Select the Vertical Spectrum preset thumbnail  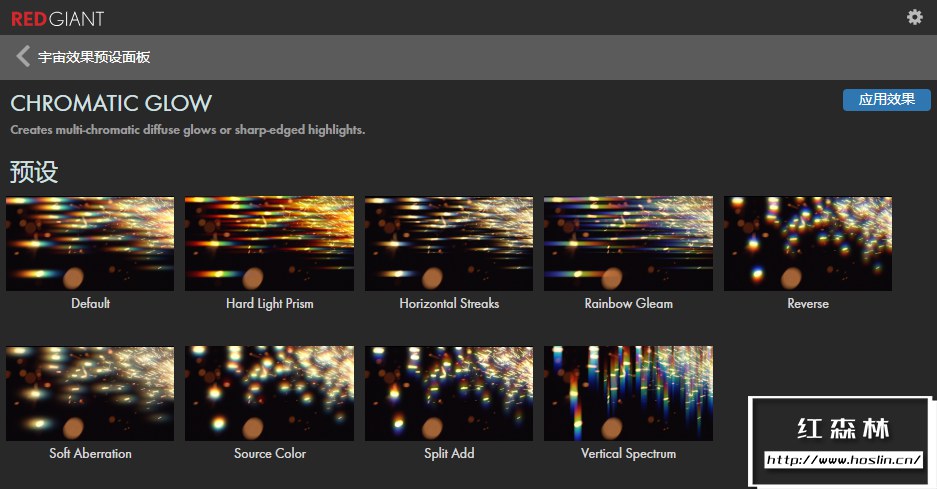point(628,393)
